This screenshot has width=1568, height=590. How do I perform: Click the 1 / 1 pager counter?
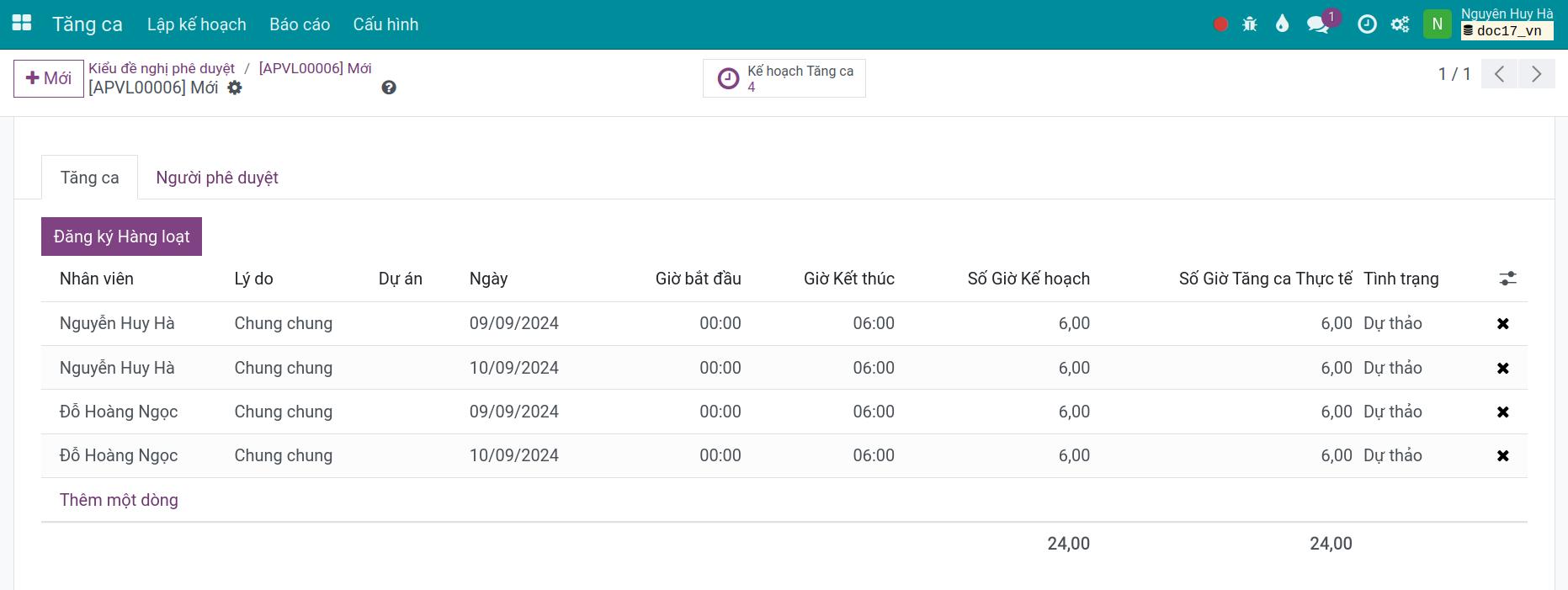pyautogui.click(x=1454, y=74)
